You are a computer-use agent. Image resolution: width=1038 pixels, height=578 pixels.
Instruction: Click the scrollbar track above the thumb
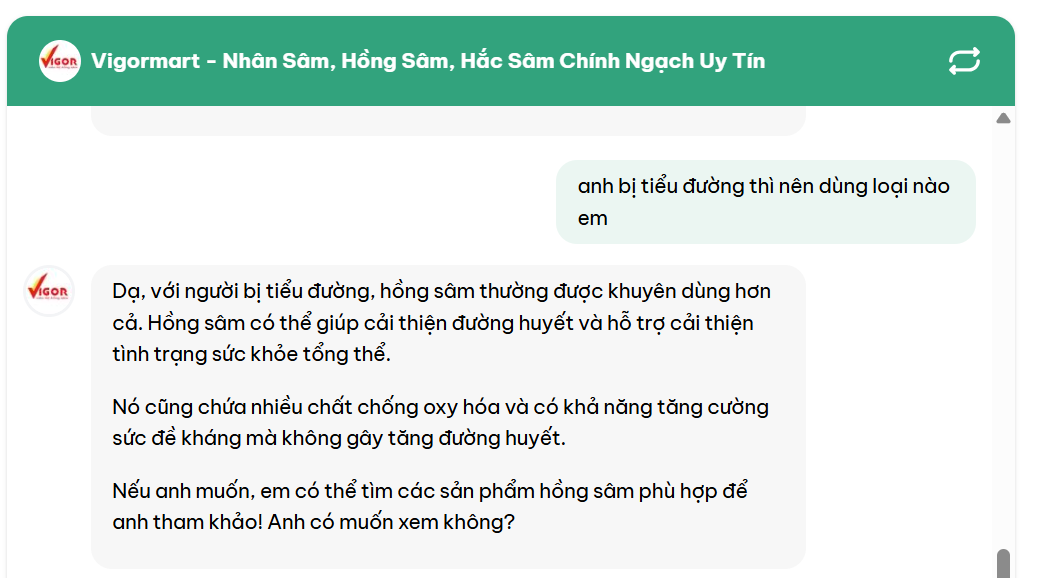1003,330
